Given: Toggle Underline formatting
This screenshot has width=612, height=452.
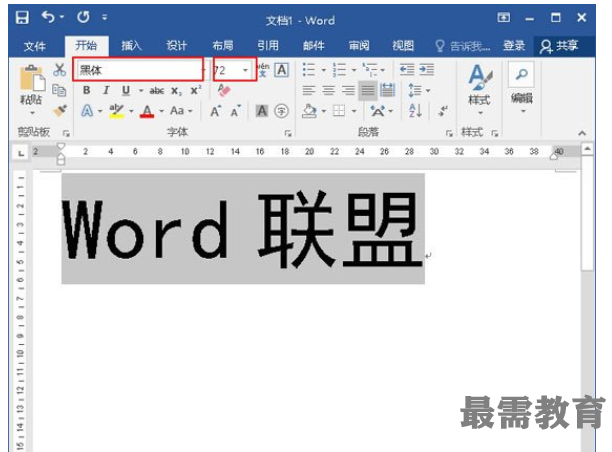Looking at the screenshot, I should (126, 91).
